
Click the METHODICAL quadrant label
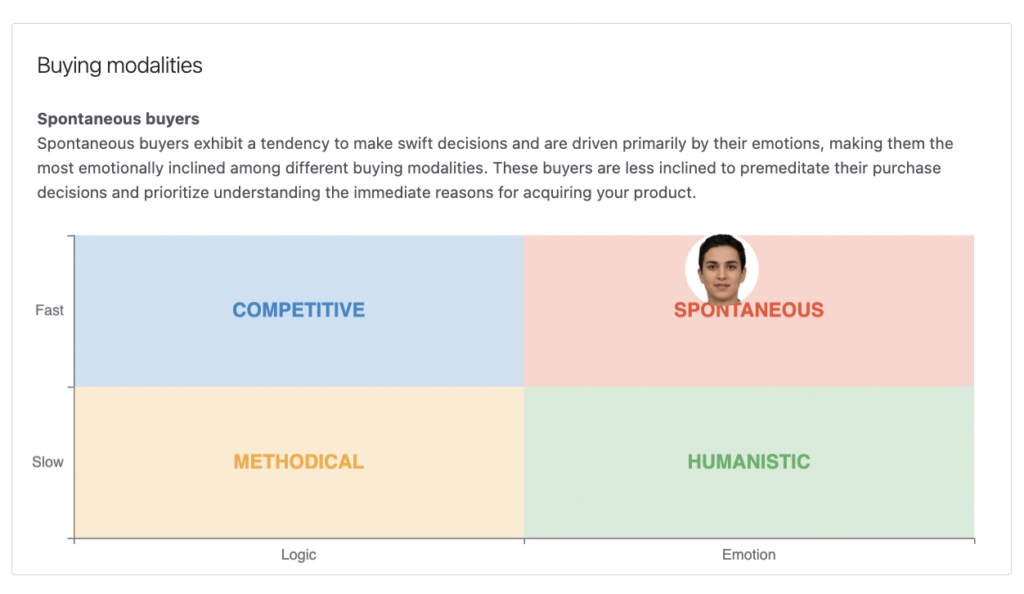[298, 462]
